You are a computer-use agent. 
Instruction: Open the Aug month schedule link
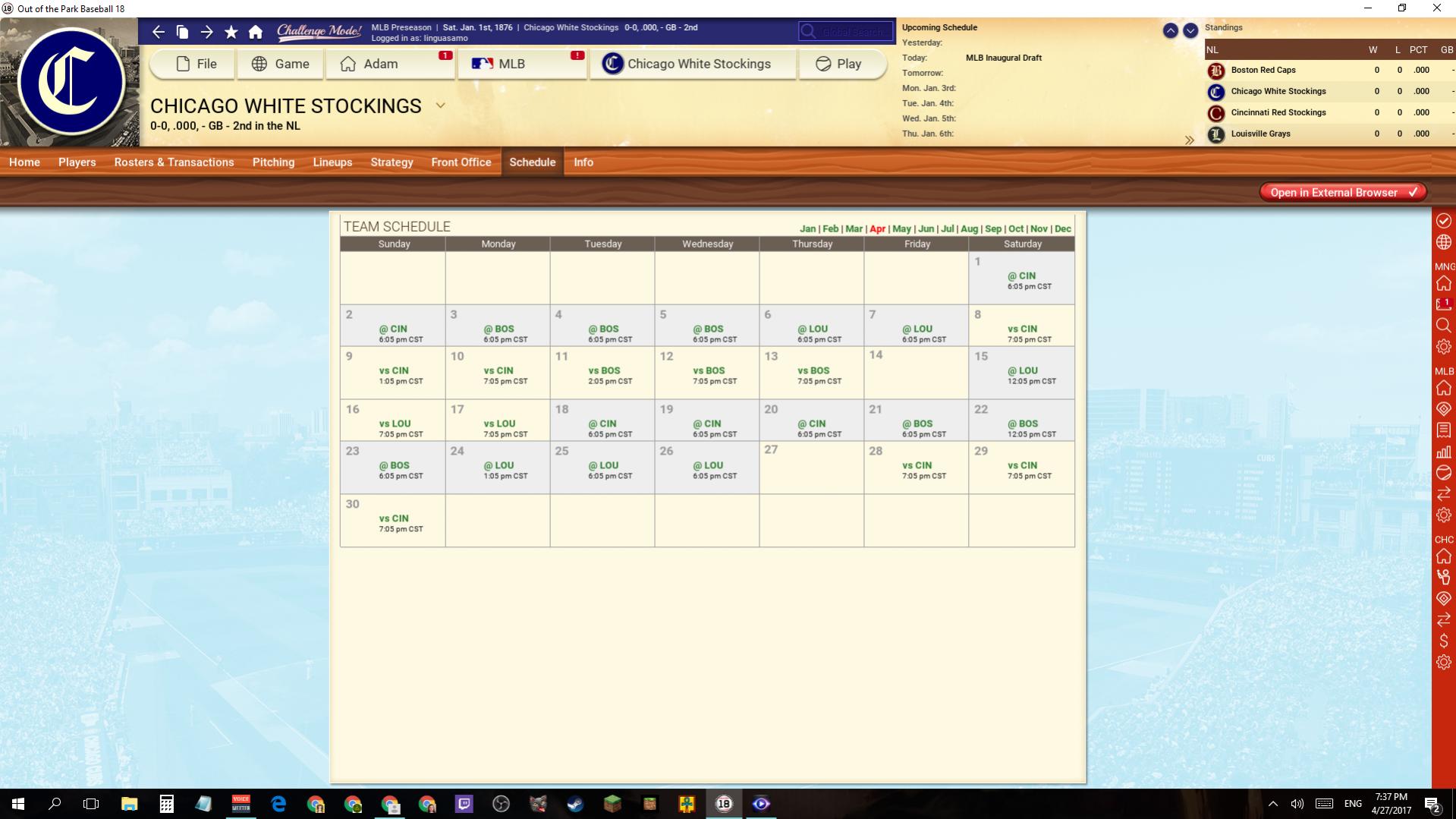click(x=969, y=228)
